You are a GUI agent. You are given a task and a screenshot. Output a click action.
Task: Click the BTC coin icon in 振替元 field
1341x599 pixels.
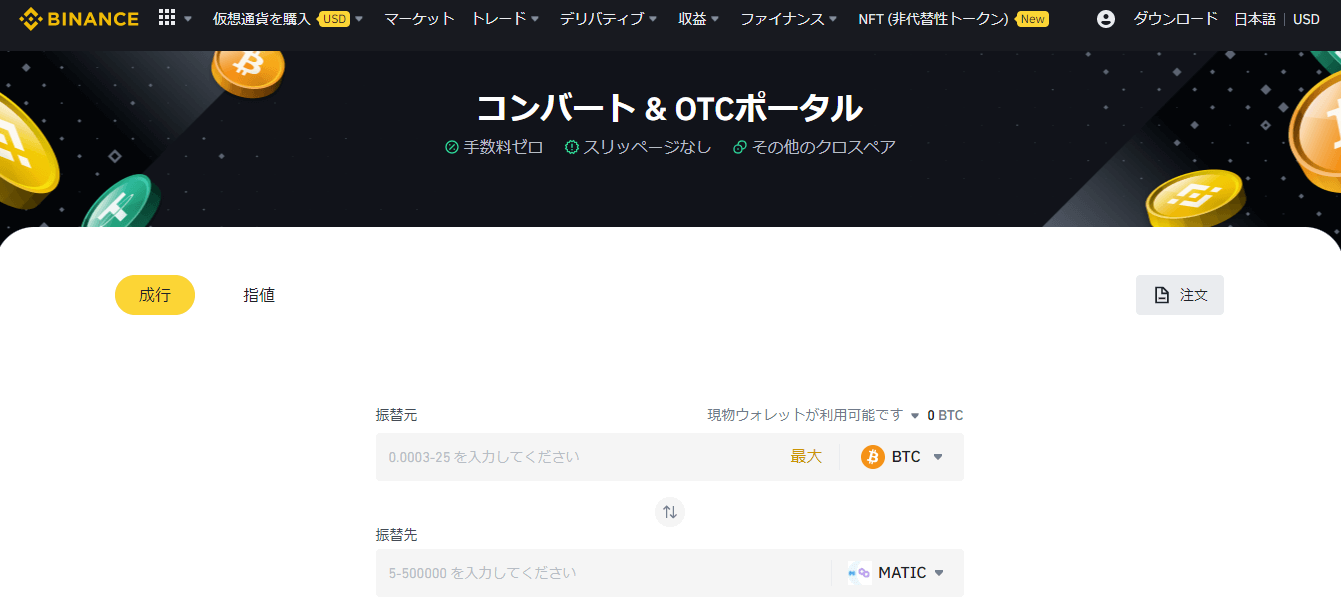(871, 456)
